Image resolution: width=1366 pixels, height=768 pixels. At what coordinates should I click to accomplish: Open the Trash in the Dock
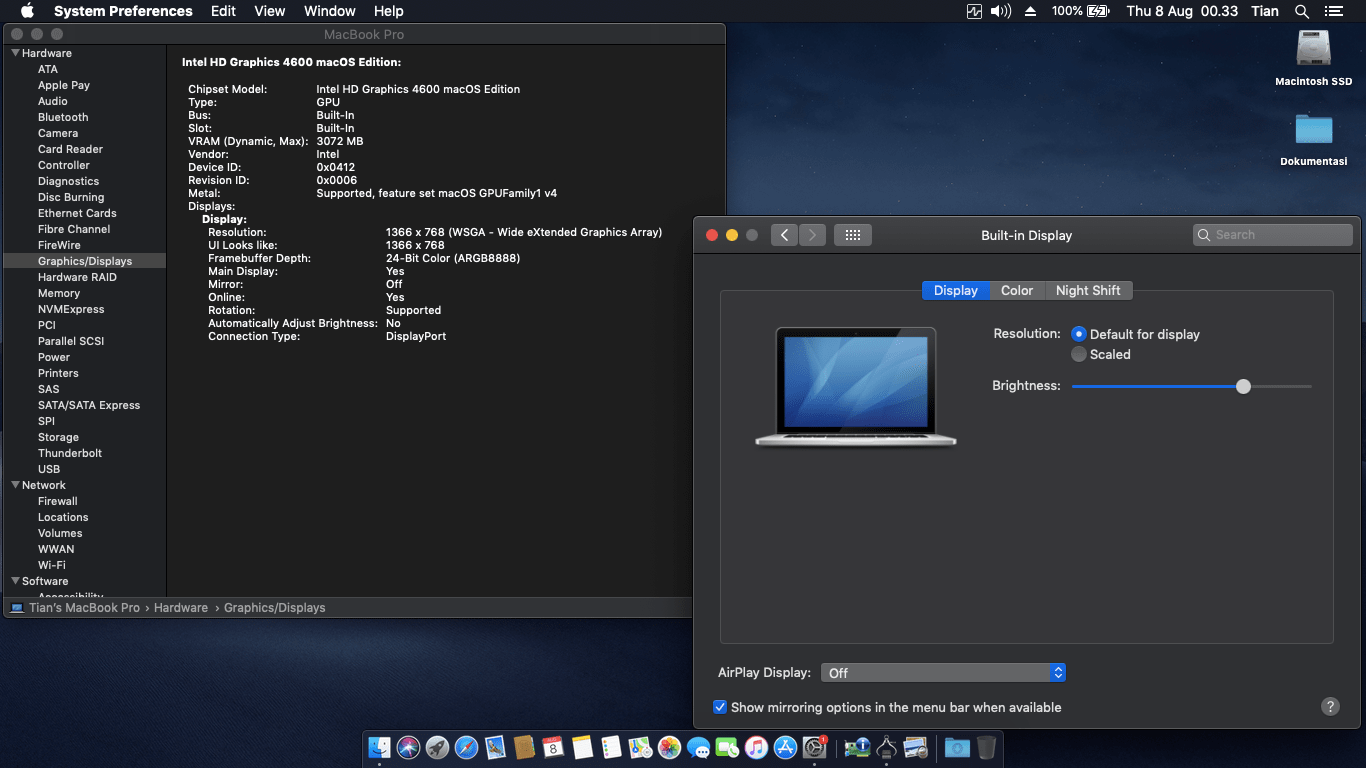tap(986, 747)
